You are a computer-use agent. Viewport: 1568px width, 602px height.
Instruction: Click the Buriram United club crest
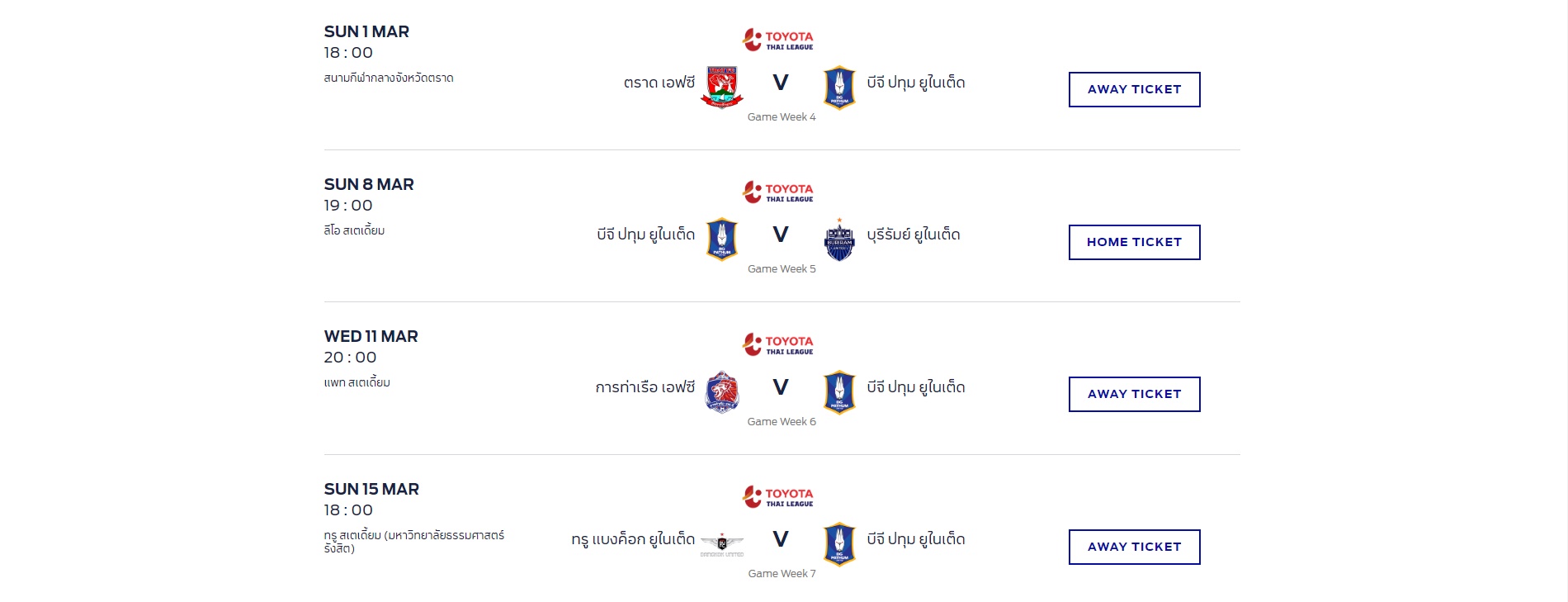[839, 239]
